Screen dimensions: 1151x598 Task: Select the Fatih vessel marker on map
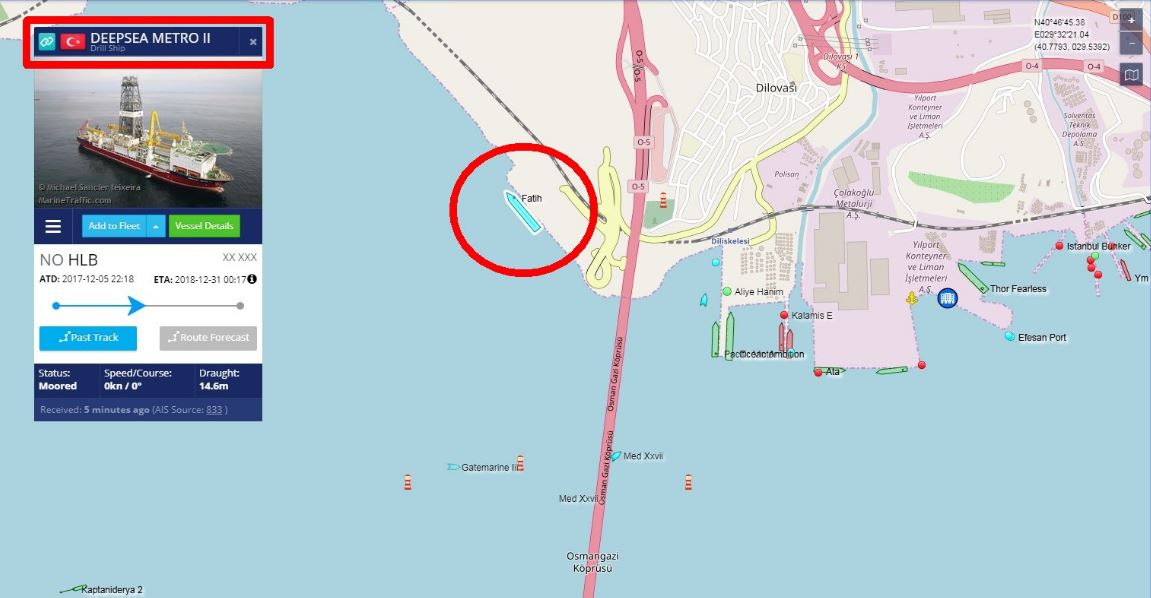pos(523,211)
